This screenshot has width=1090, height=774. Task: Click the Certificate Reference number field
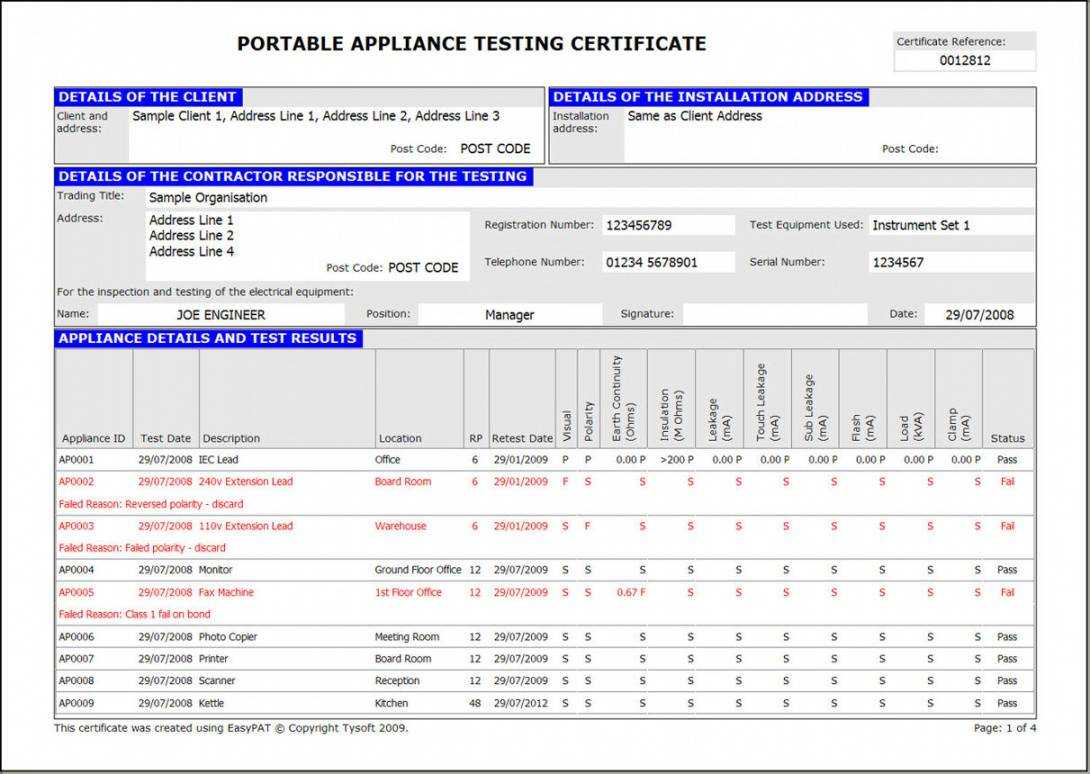click(x=964, y=61)
